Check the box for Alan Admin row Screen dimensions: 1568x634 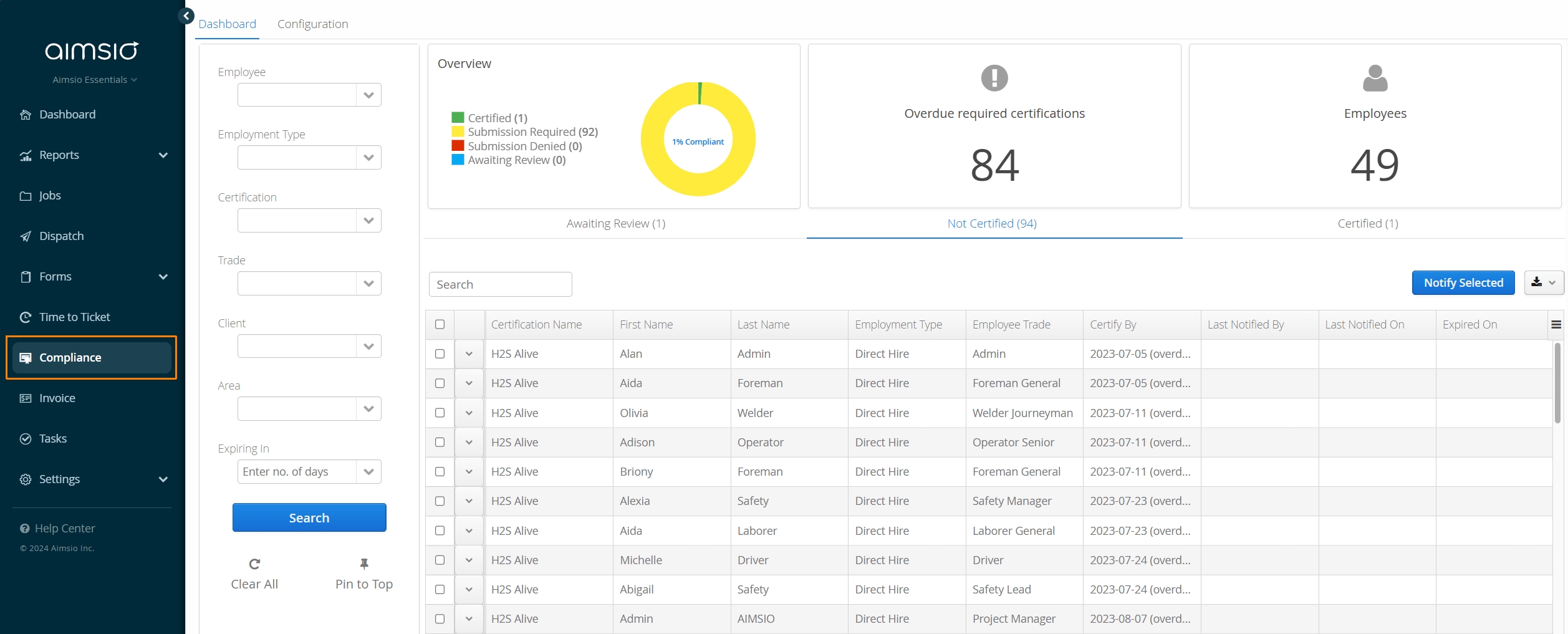coord(440,353)
